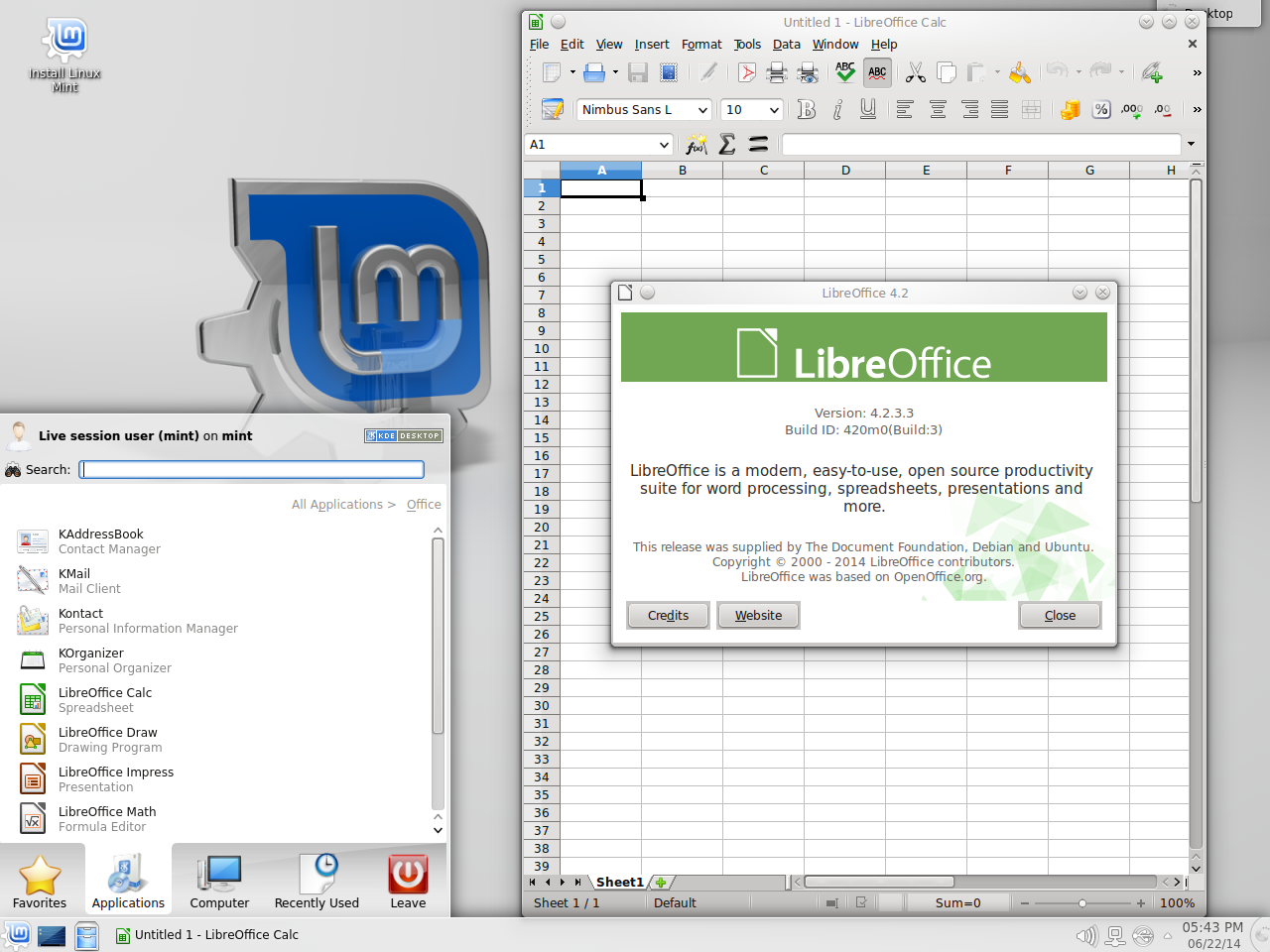1270x952 pixels.
Task: Click the Cut scissors icon
Action: click(x=916, y=72)
